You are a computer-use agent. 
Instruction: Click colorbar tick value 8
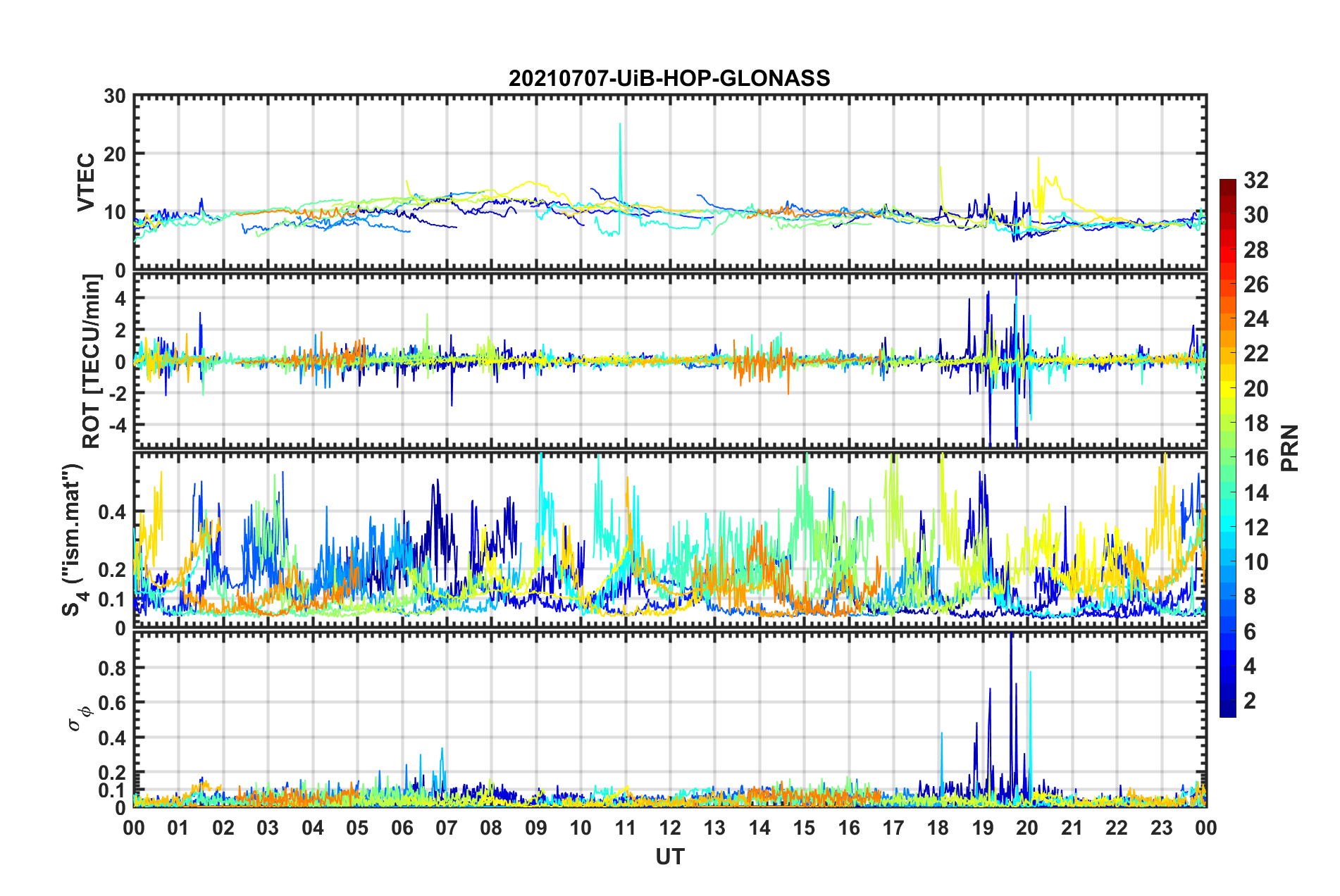[x=1250, y=597]
